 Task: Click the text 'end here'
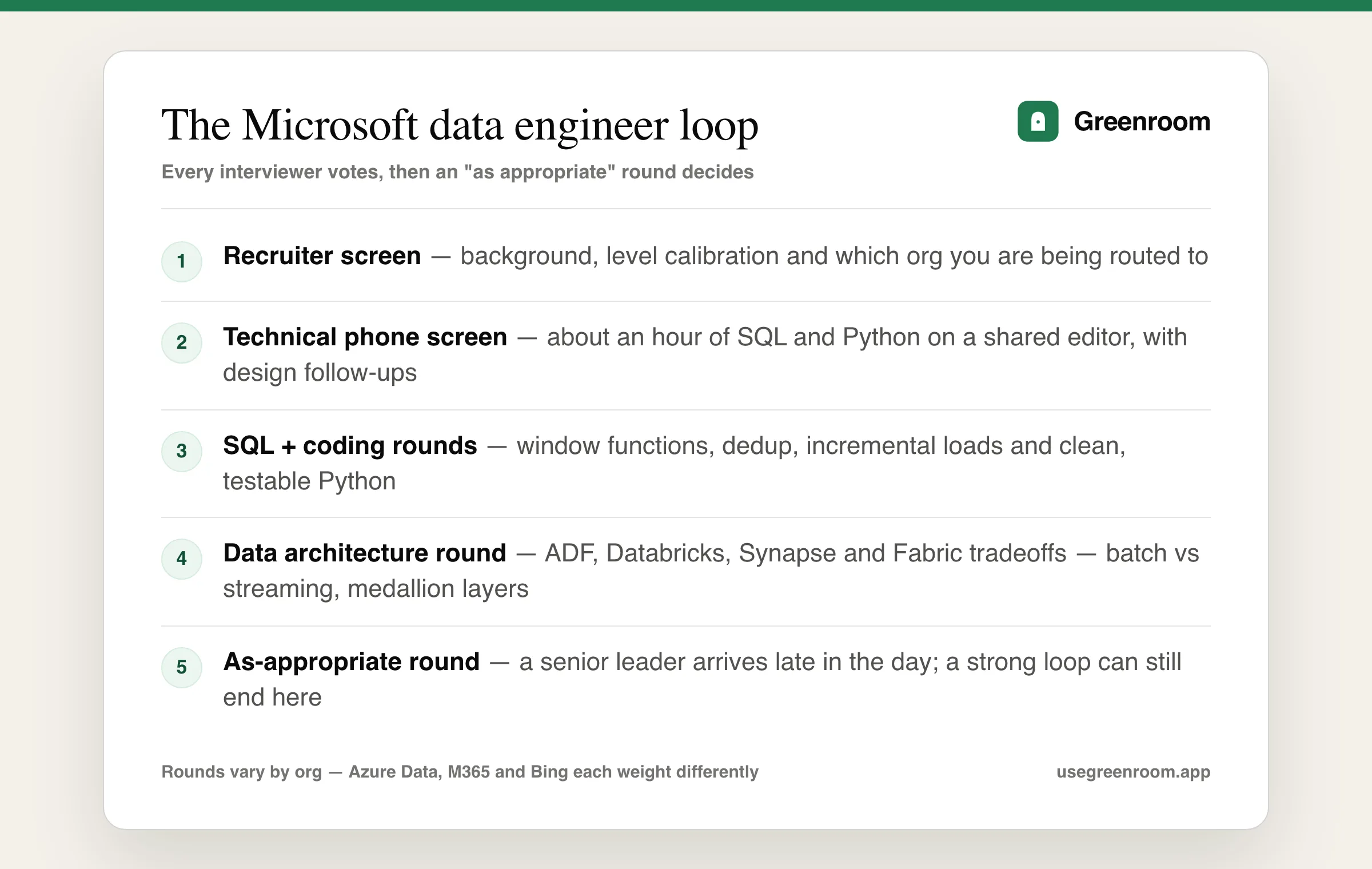point(272,697)
